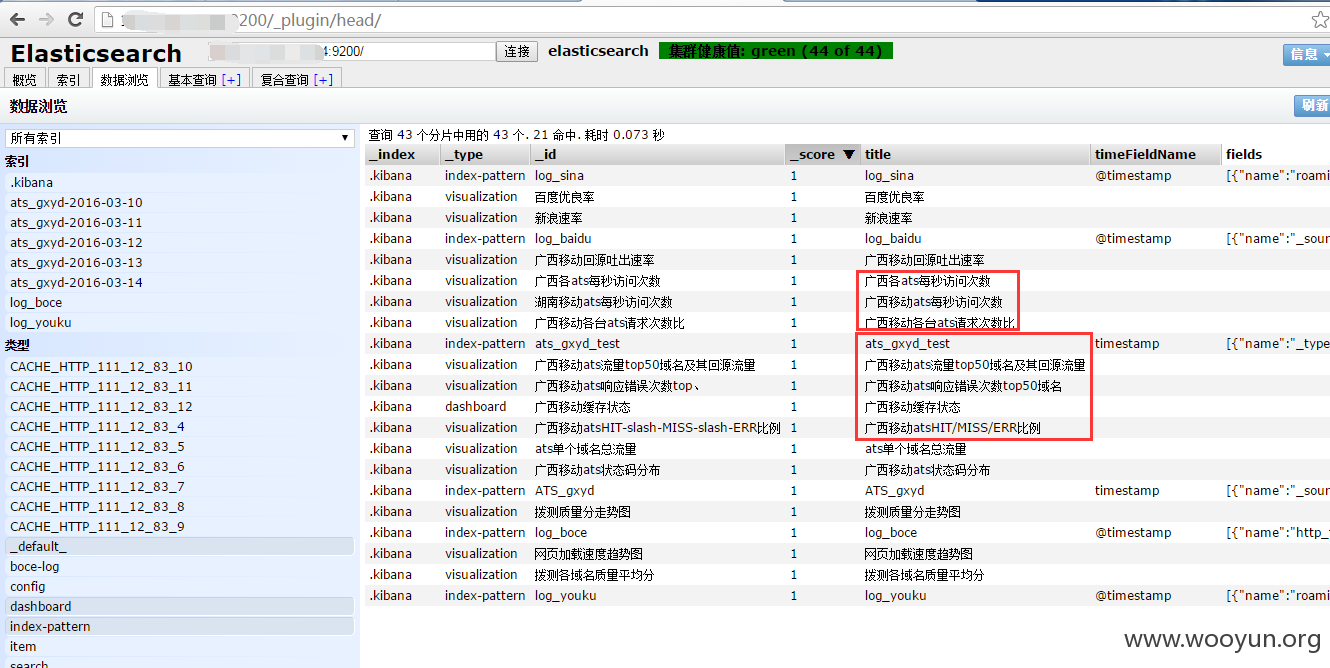Image resolution: width=1330 pixels, height=668 pixels.
Task: Select ats_gxyd-2016-03-12 index
Action: (180, 243)
